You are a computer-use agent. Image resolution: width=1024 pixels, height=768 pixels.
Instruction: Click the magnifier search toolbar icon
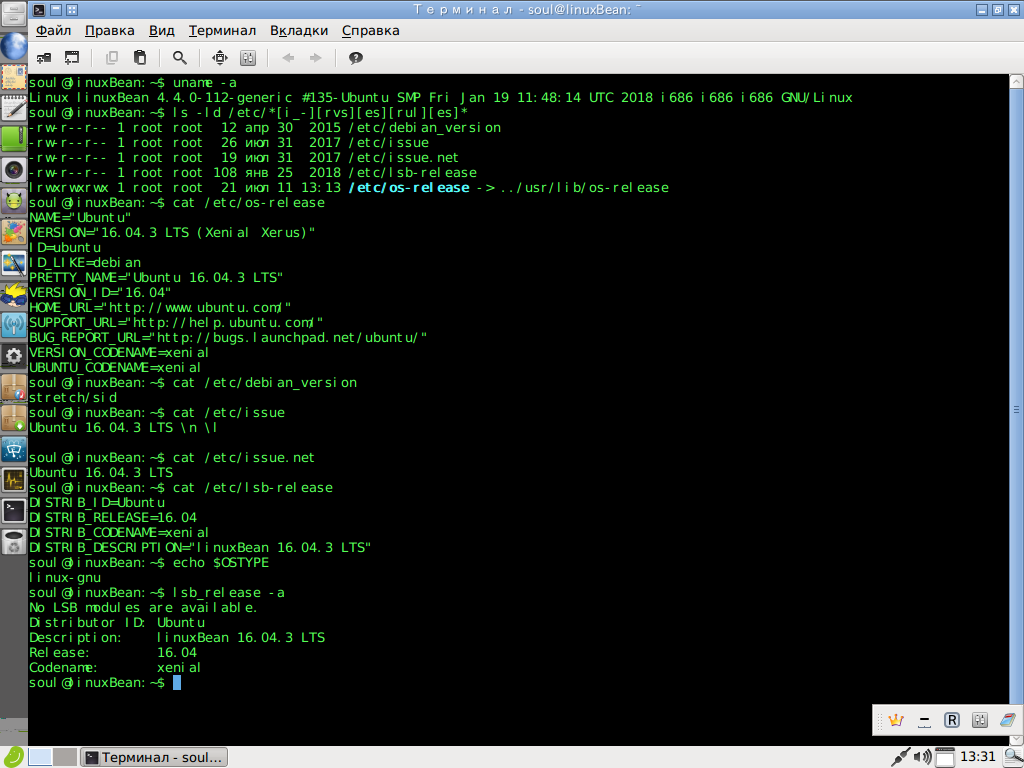click(180, 58)
